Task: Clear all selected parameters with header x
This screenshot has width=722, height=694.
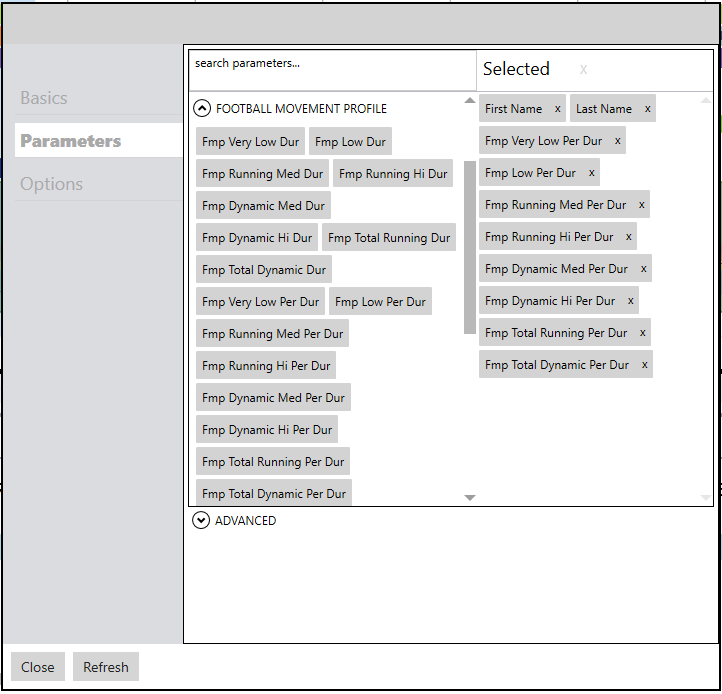Action: click(584, 70)
